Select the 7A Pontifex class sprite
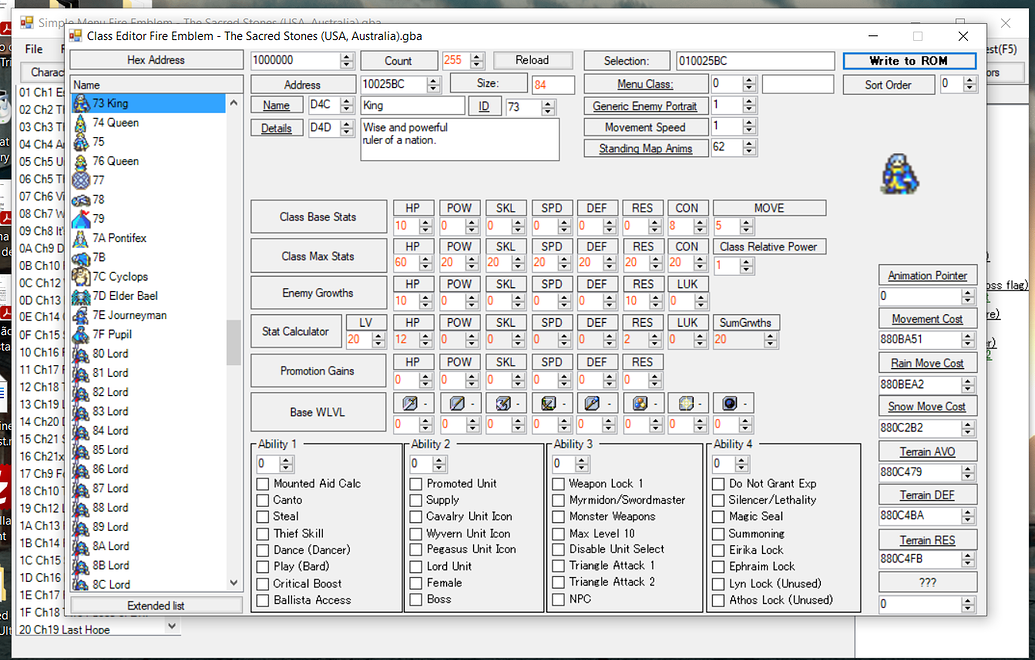Image resolution: width=1035 pixels, height=660 pixels. (x=80, y=238)
